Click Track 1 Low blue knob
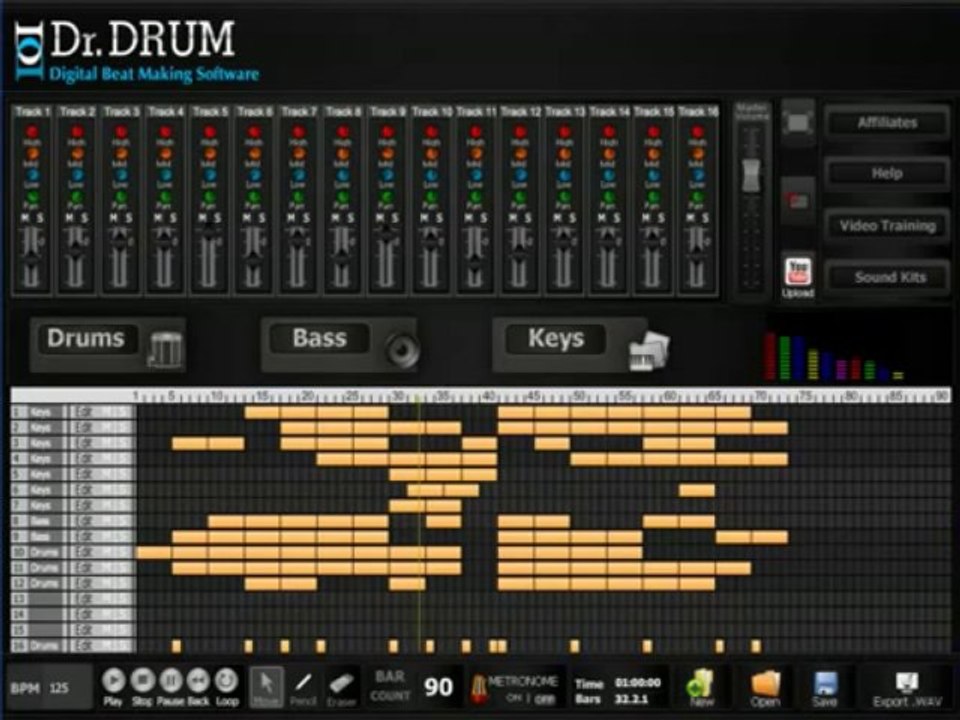The height and width of the screenshot is (720, 960). click(32, 175)
